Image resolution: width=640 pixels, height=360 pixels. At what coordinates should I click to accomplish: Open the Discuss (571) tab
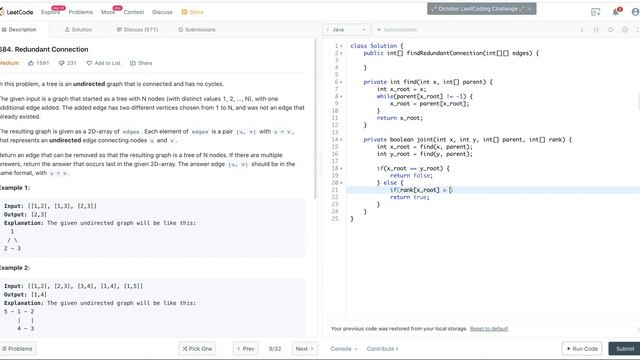tap(137, 30)
